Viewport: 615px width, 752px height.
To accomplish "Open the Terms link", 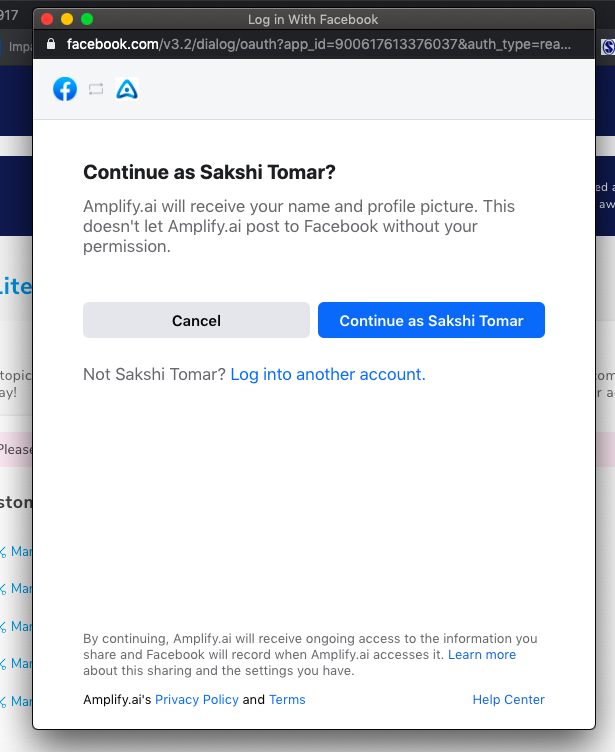I will pos(287,700).
